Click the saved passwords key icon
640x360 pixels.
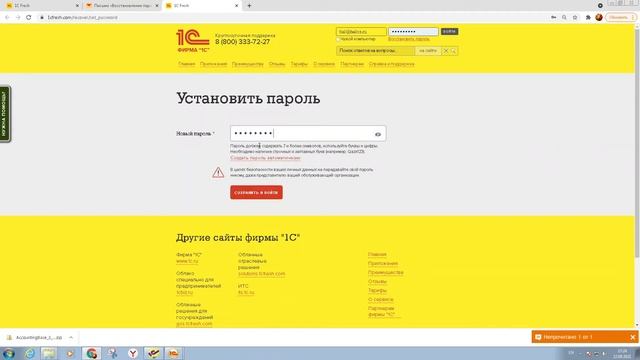point(553,18)
